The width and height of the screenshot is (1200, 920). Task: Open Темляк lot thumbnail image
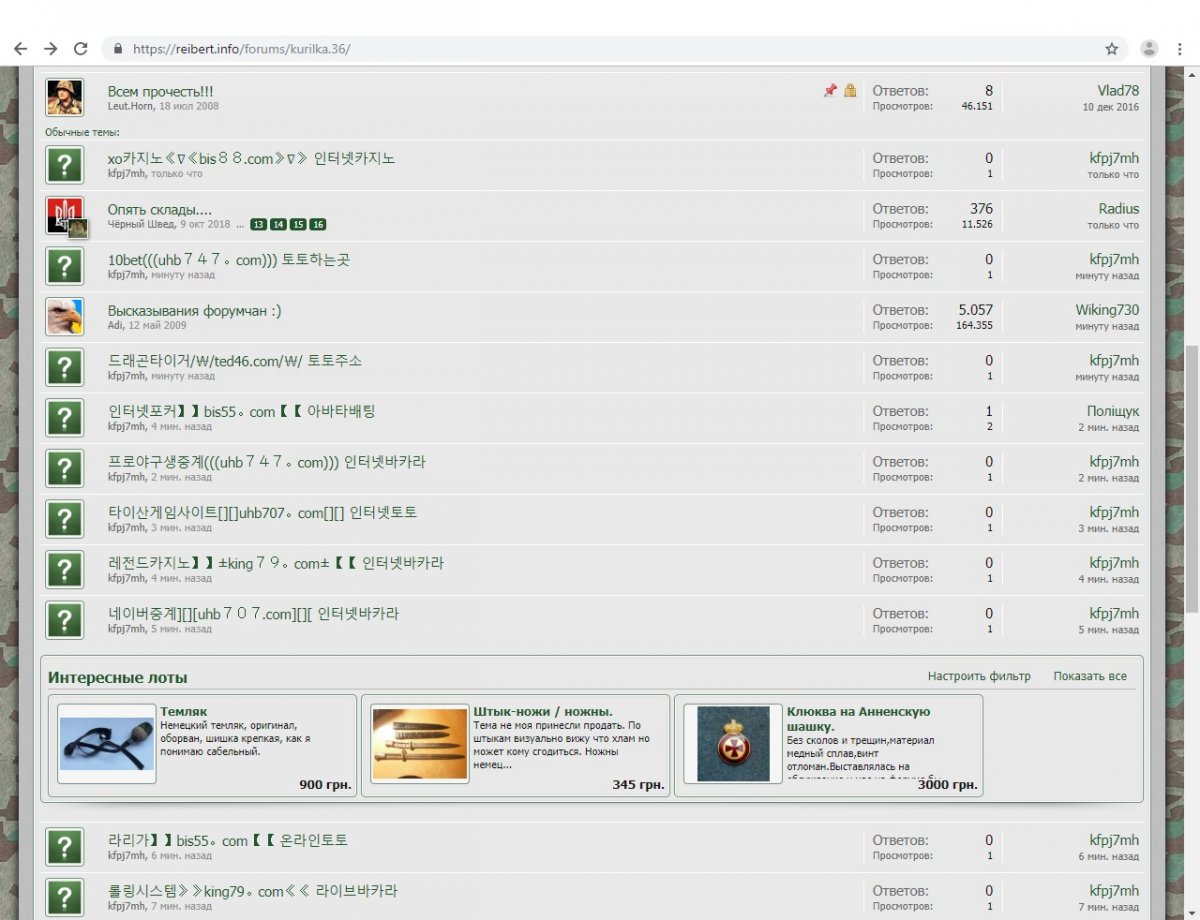[x=107, y=743]
